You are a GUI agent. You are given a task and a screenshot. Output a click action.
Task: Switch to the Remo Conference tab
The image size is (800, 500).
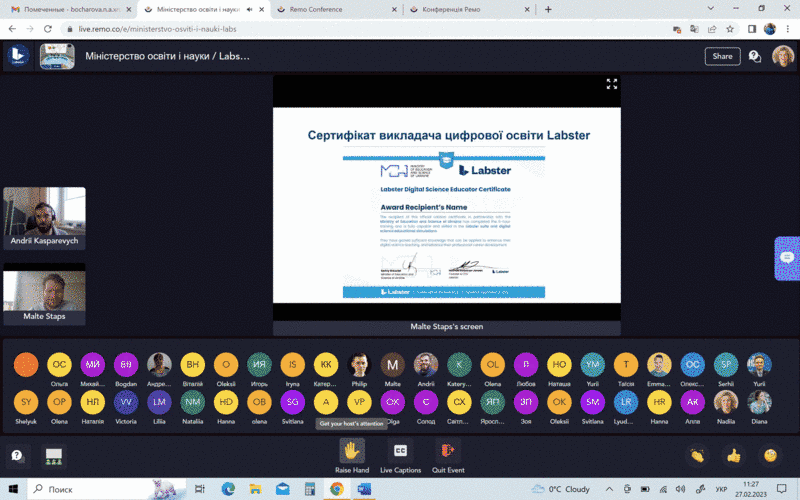pos(337,9)
